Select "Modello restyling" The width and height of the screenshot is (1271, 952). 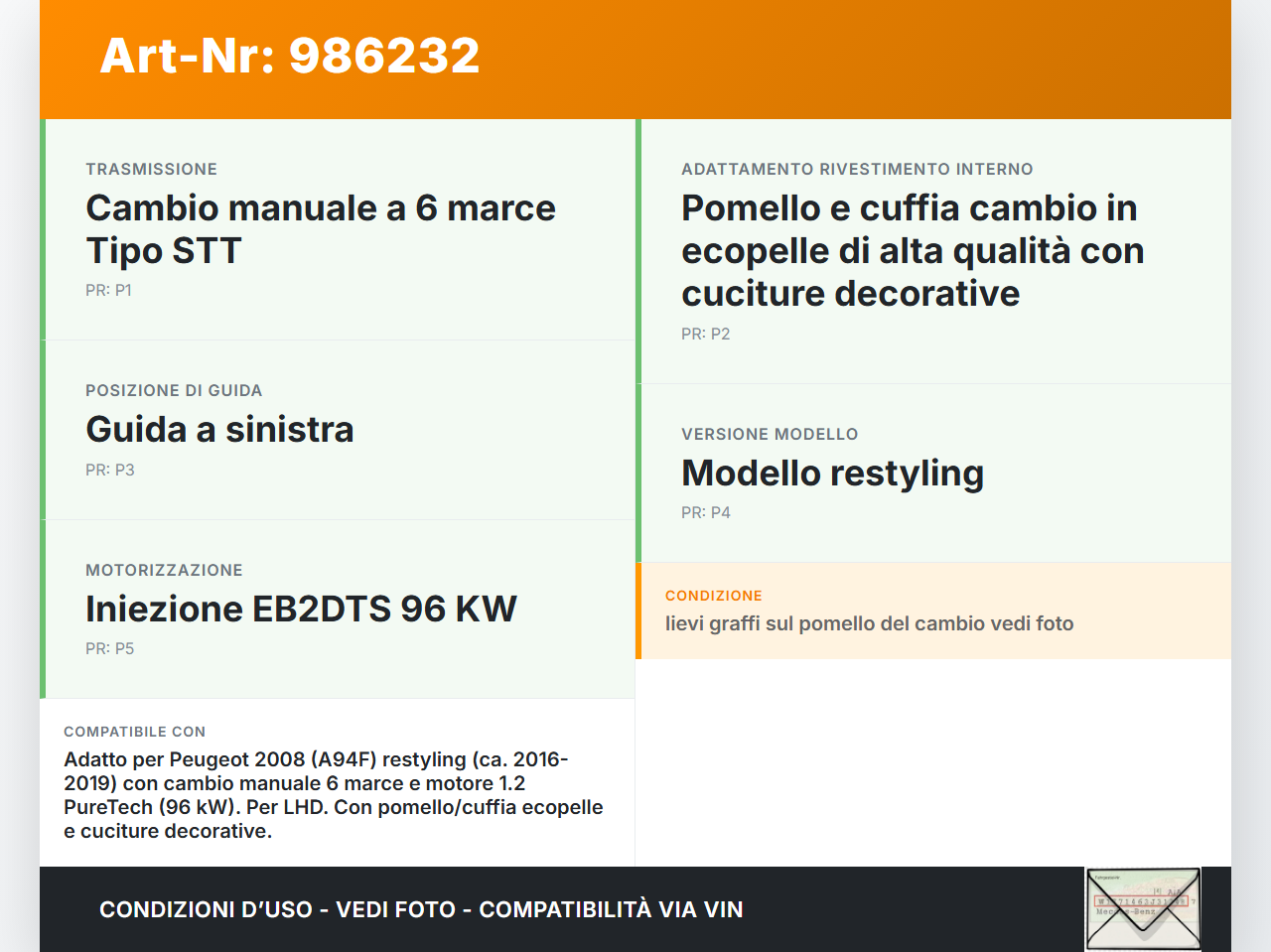click(x=832, y=474)
